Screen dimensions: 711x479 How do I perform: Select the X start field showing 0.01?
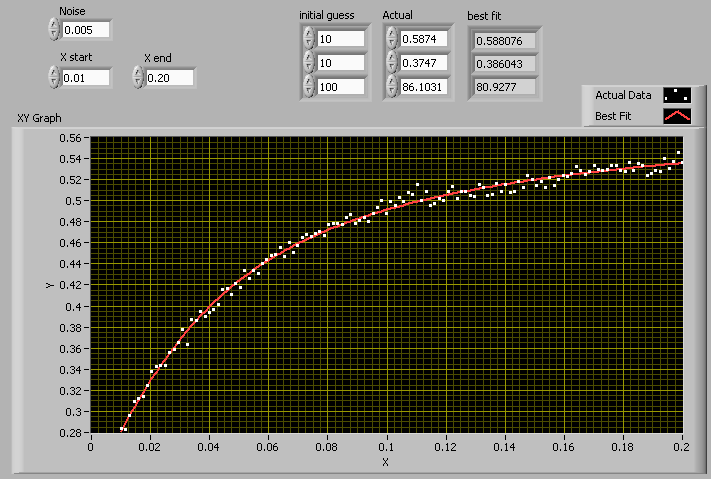click(86, 77)
